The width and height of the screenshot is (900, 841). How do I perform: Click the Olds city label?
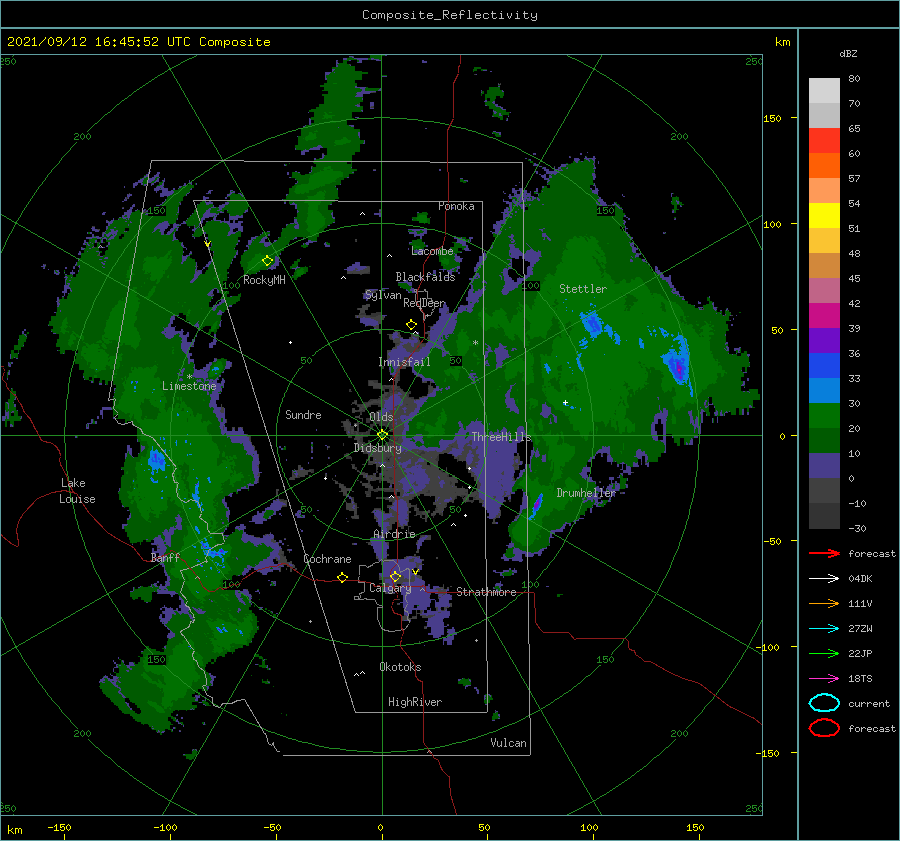(x=381, y=417)
